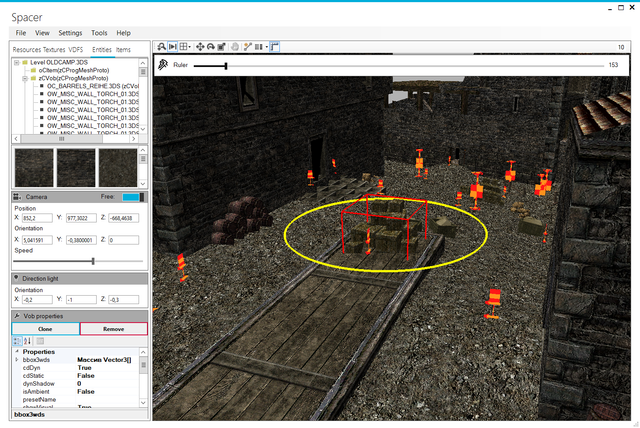640x428 pixels.
Task: Click the zCVob folder icon in tree
Action: pos(34,78)
